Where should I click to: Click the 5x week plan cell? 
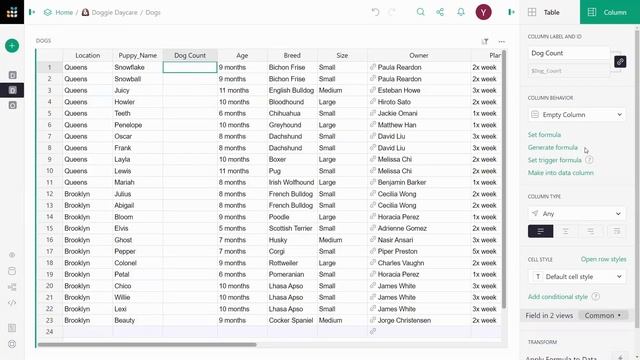pyautogui.click(x=486, y=251)
